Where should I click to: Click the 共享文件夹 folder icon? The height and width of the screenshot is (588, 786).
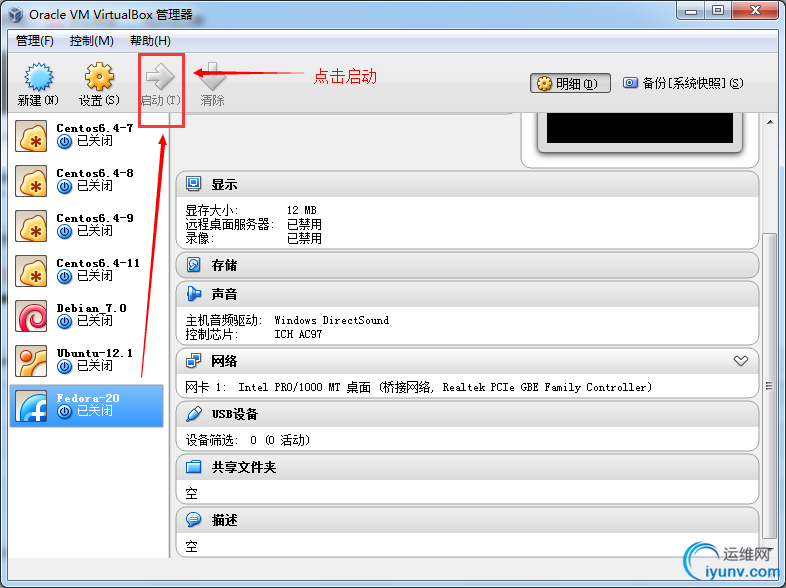pyautogui.click(x=193, y=467)
